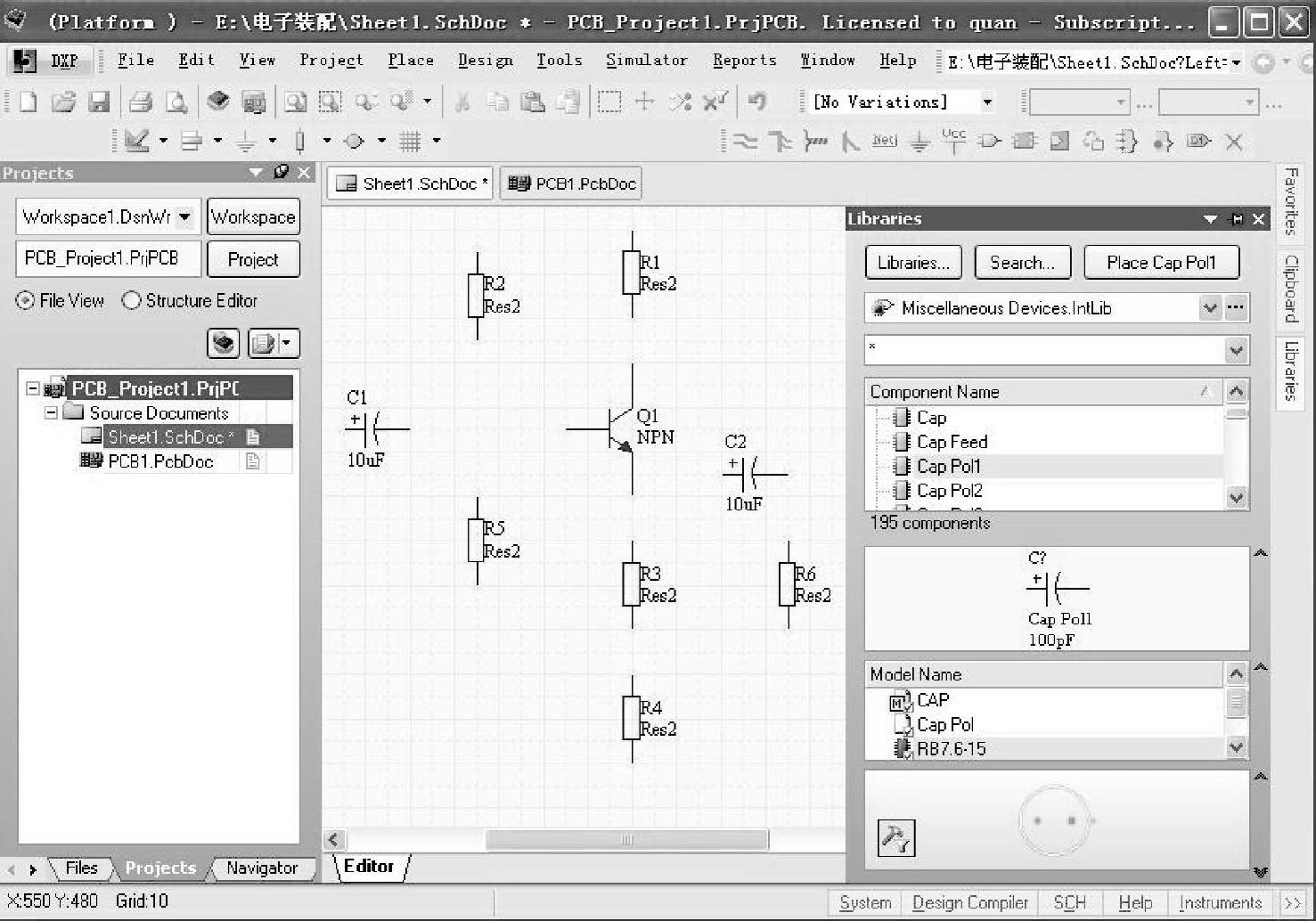
Task: Open the Miscellaneous Devices.IntLib library dropdown
Action: [x=1209, y=308]
